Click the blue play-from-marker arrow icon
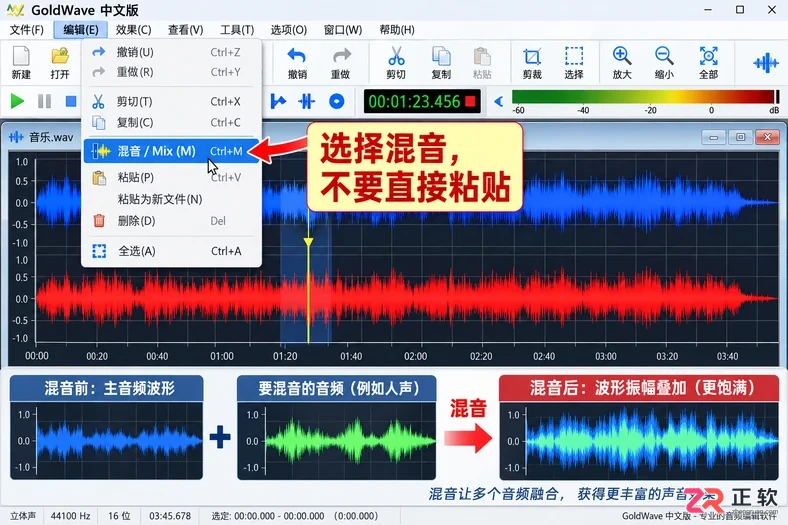Image resolution: width=788 pixels, height=525 pixels. pyautogui.click(x=278, y=101)
